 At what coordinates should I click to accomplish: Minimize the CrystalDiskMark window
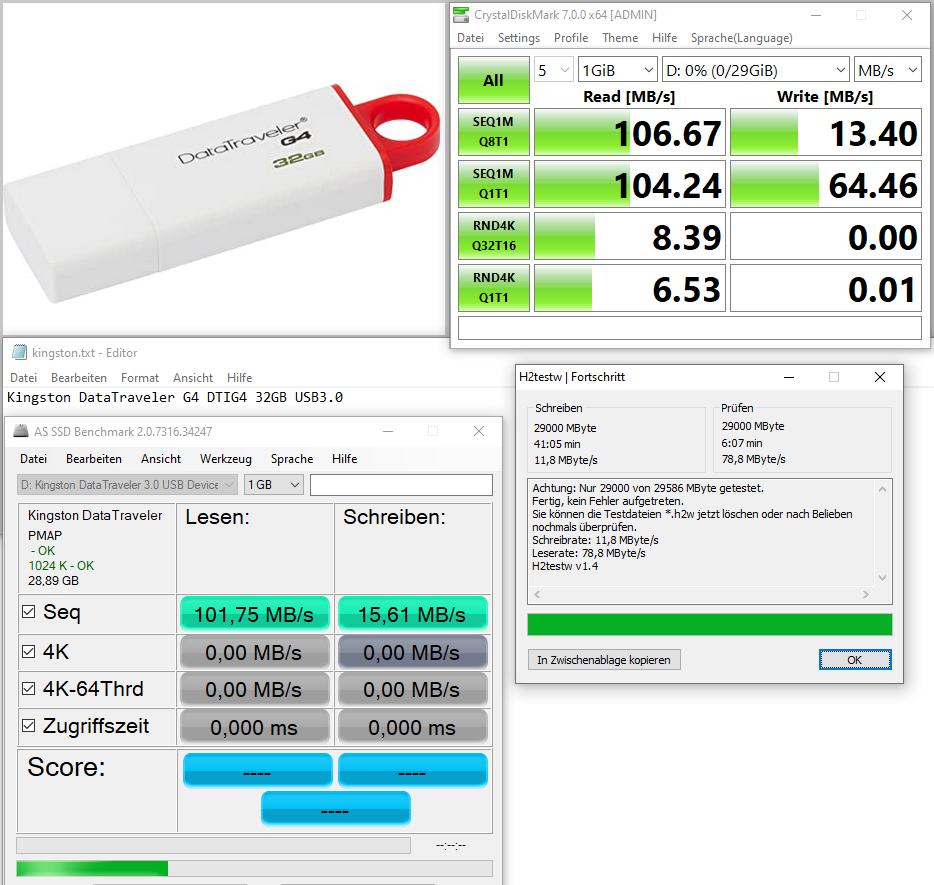point(816,15)
